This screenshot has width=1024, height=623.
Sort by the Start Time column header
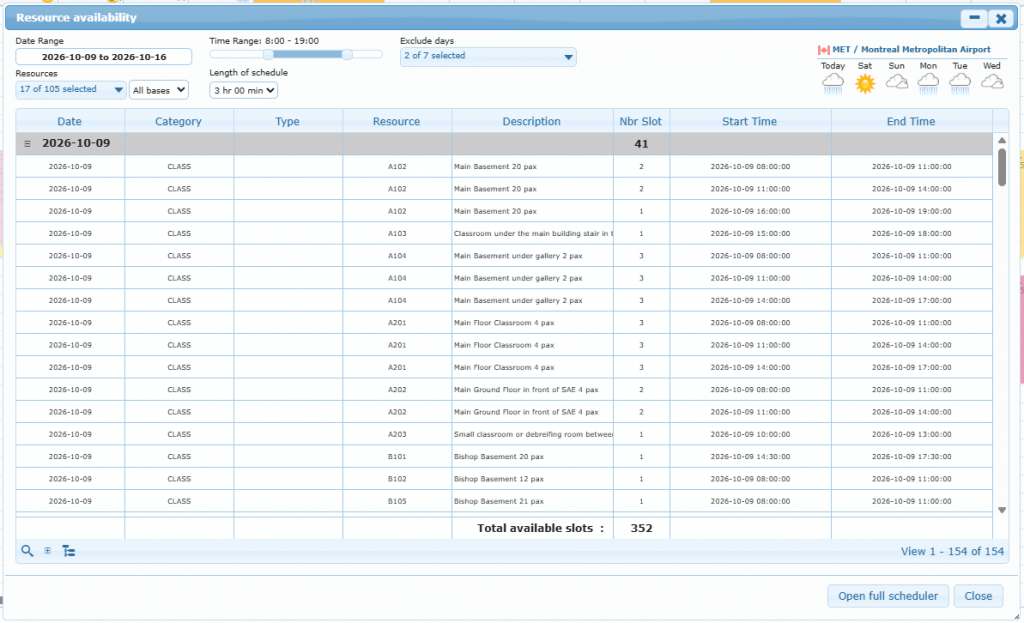point(750,121)
